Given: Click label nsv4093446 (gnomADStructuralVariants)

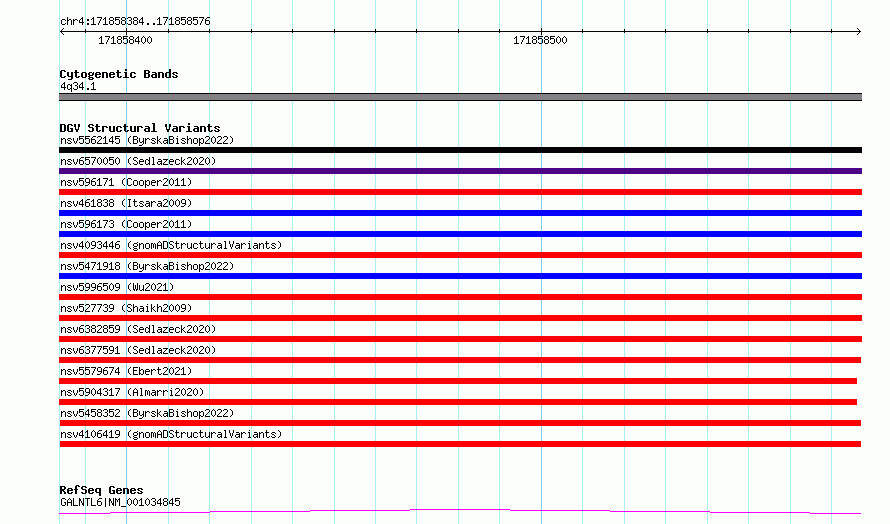Looking at the screenshot, I should (171, 245).
